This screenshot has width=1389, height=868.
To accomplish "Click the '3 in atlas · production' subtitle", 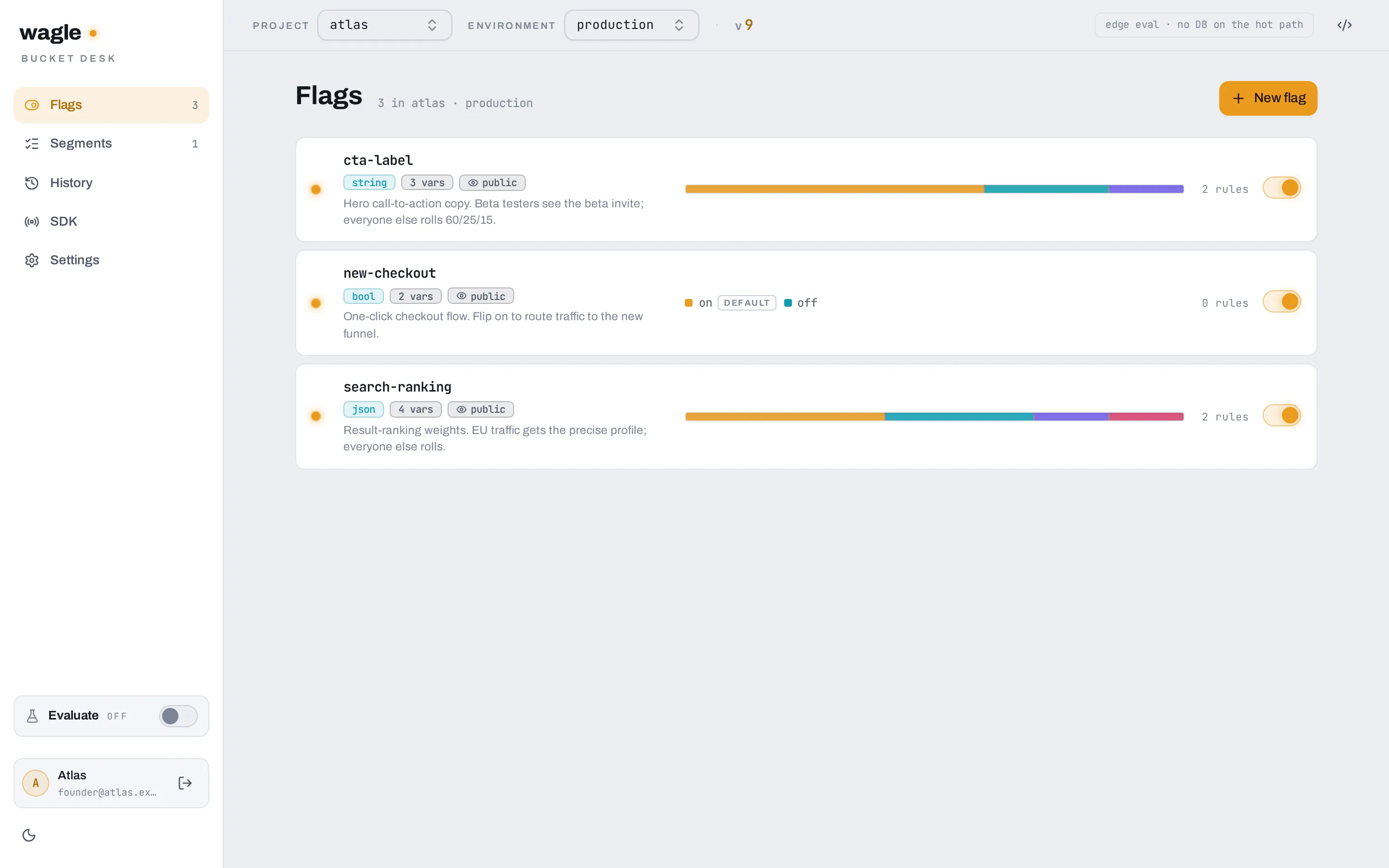I will point(455,103).
